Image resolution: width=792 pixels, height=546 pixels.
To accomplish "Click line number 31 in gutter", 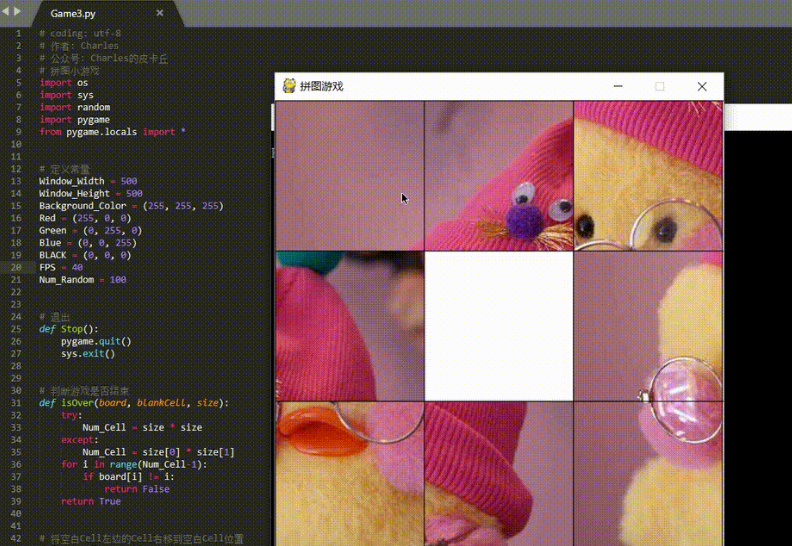I will [x=16, y=403].
